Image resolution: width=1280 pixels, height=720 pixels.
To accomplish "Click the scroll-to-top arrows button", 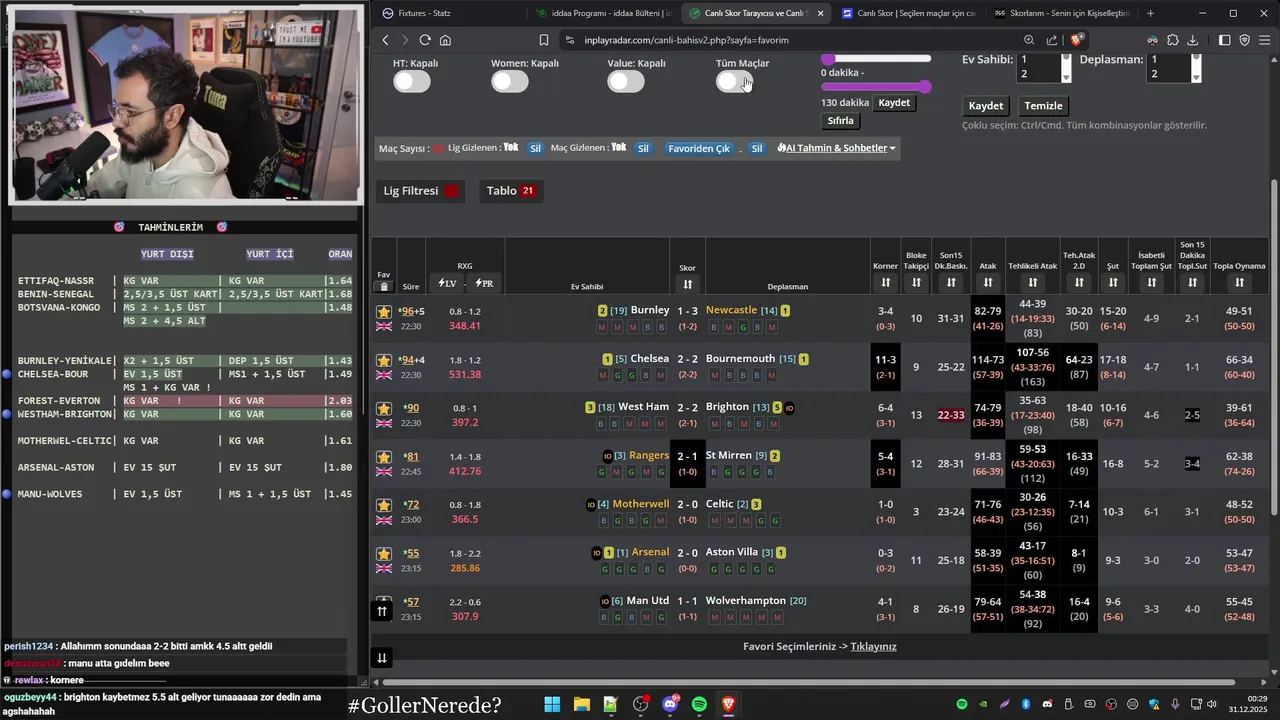I will coord(381,611).
